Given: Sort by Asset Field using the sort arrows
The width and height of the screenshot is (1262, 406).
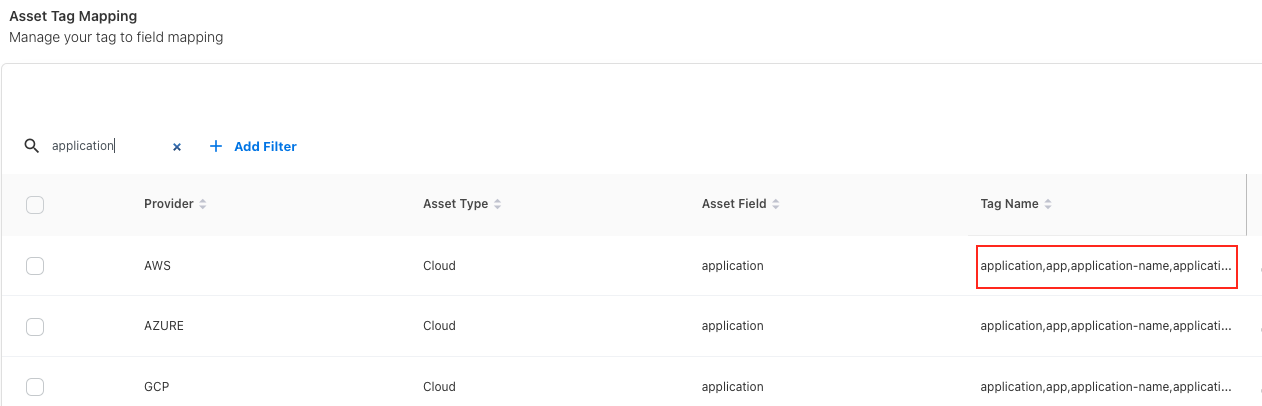Looking at the screenshot, I should point(776,204).
